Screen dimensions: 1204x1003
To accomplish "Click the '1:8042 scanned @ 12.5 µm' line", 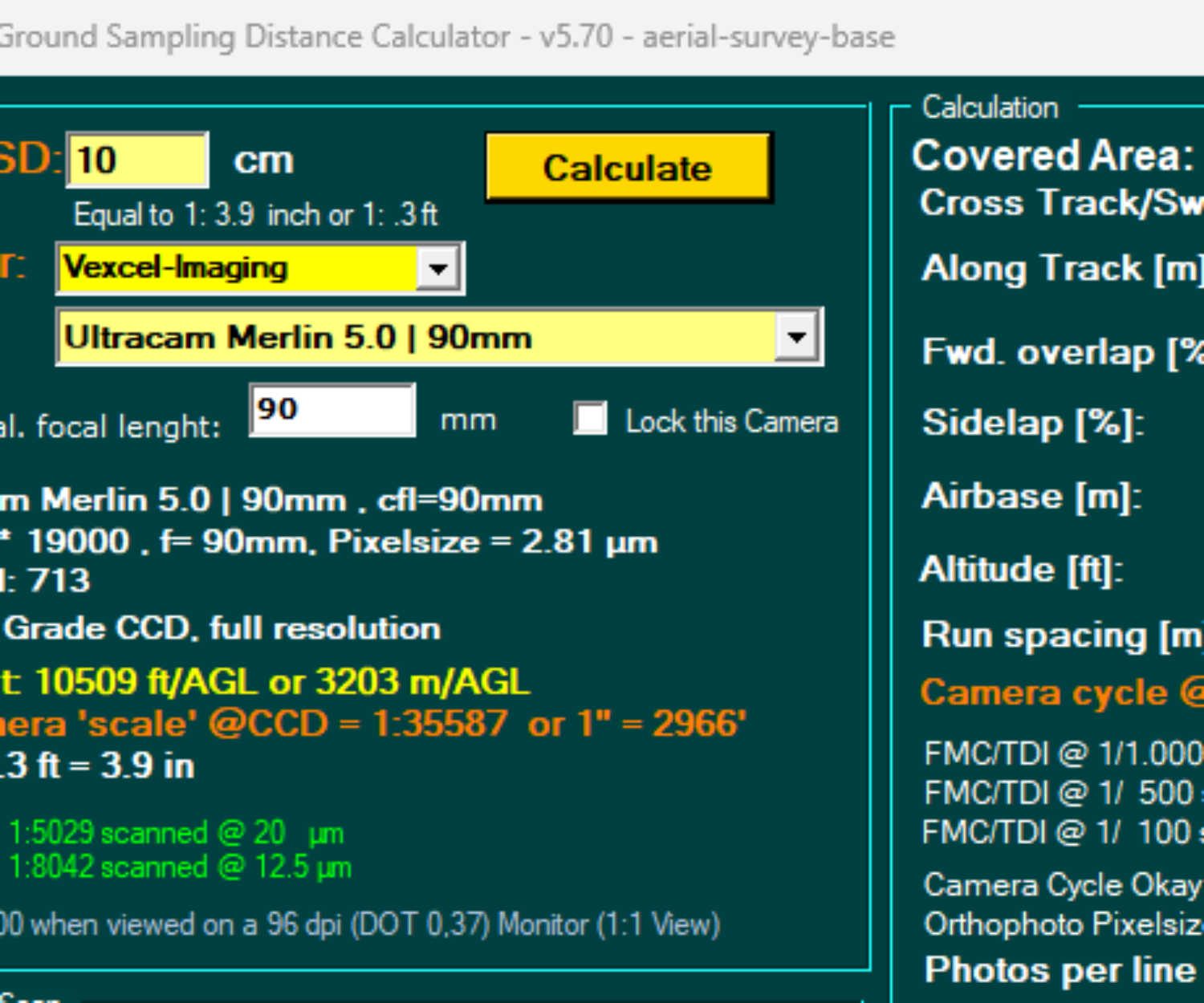I will pyautogui.click(x=180, y=867).
